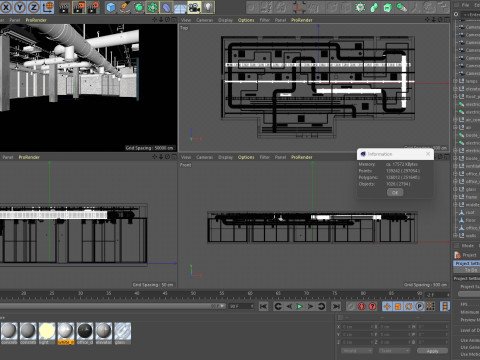The image size is (480, 360).
Task: Expand the frame object group
Action: pos(455,197)
